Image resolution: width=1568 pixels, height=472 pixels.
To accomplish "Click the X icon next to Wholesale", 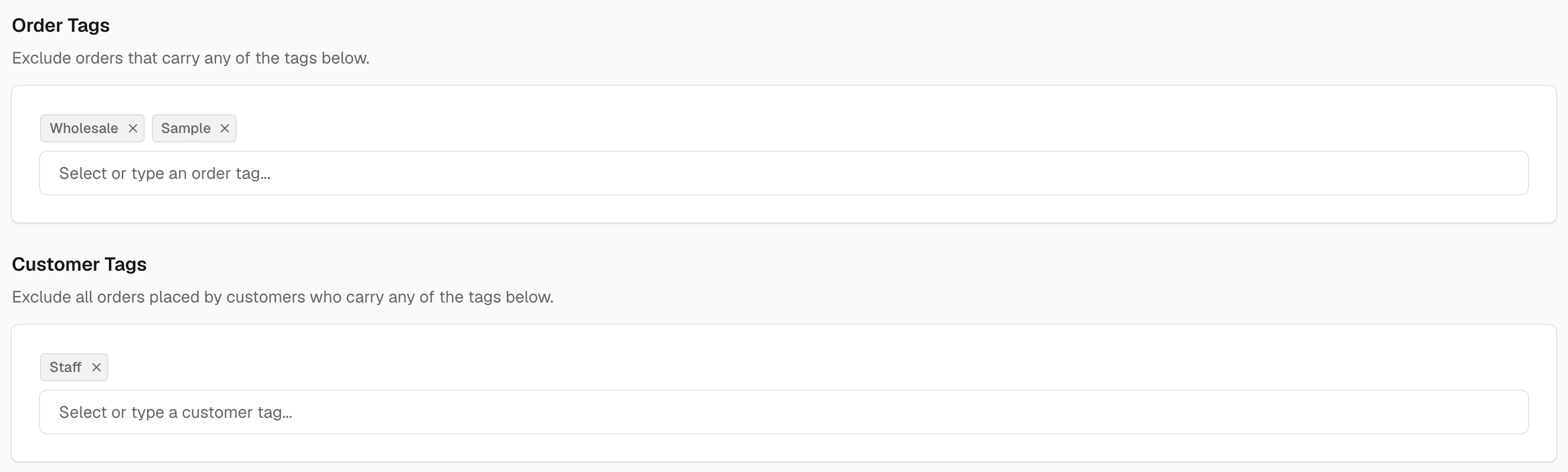I will [132, 128].
